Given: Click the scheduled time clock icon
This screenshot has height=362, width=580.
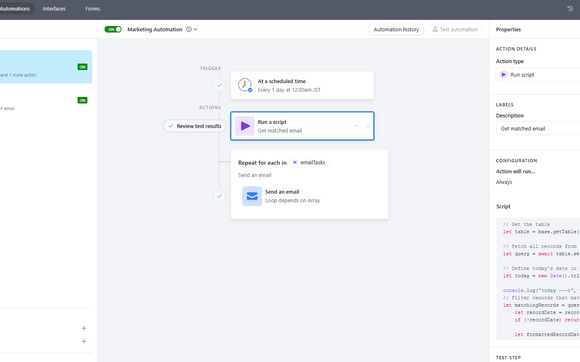Looking at the screenshot, I should (245, 85).
